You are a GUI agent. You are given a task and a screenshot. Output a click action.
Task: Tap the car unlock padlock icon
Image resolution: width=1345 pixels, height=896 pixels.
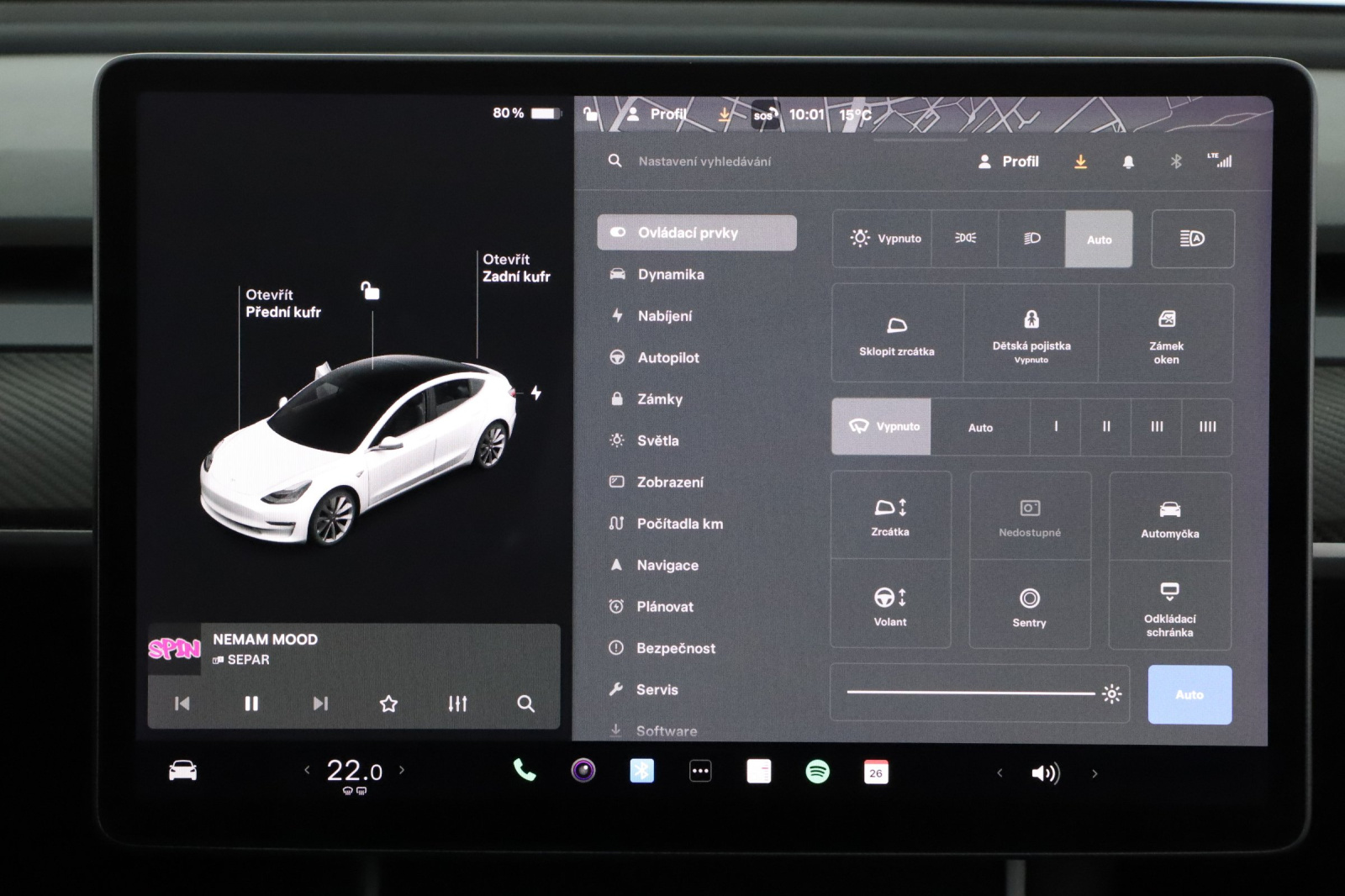coord(370,291)
